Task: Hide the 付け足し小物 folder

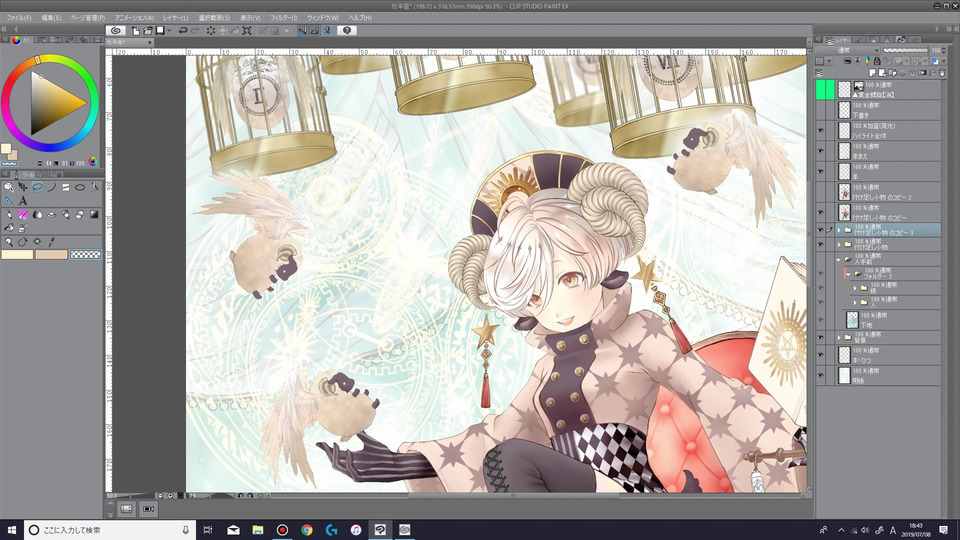Action: pos(820,244)
